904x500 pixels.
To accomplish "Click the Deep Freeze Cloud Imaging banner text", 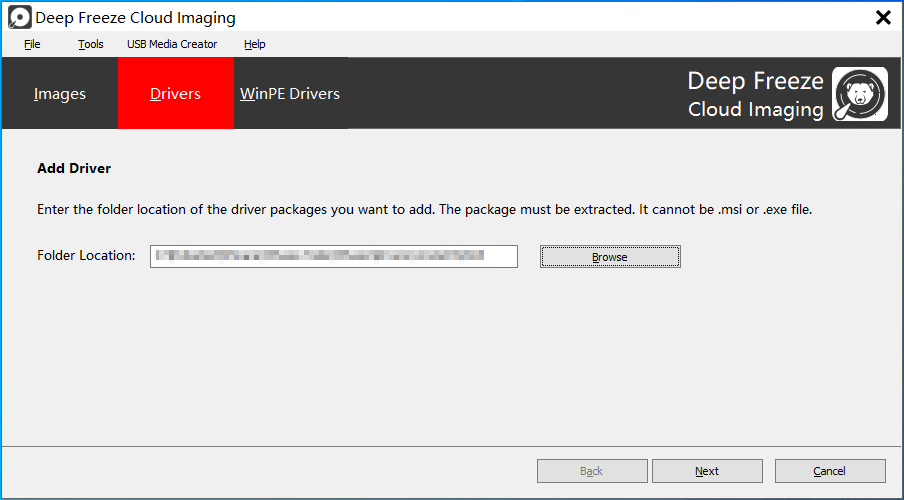I will 755,95.
